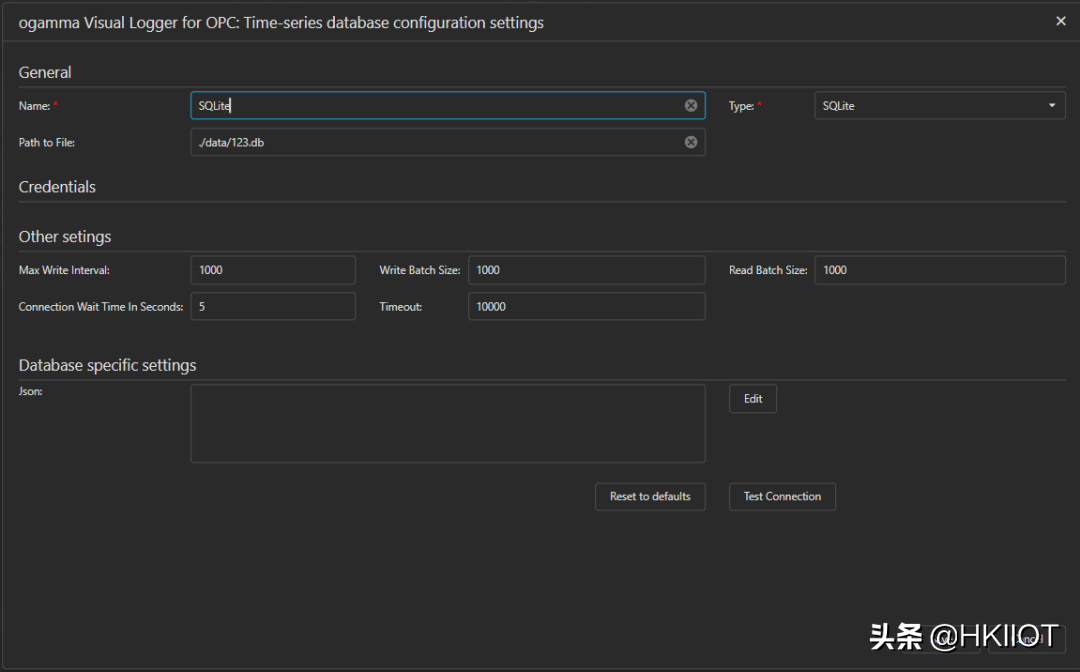Image resolution: width=1080 pixels, height=672 pixels.
Task: Click the Path to File label
Action: pyautogui.click(x=47, y=143)
